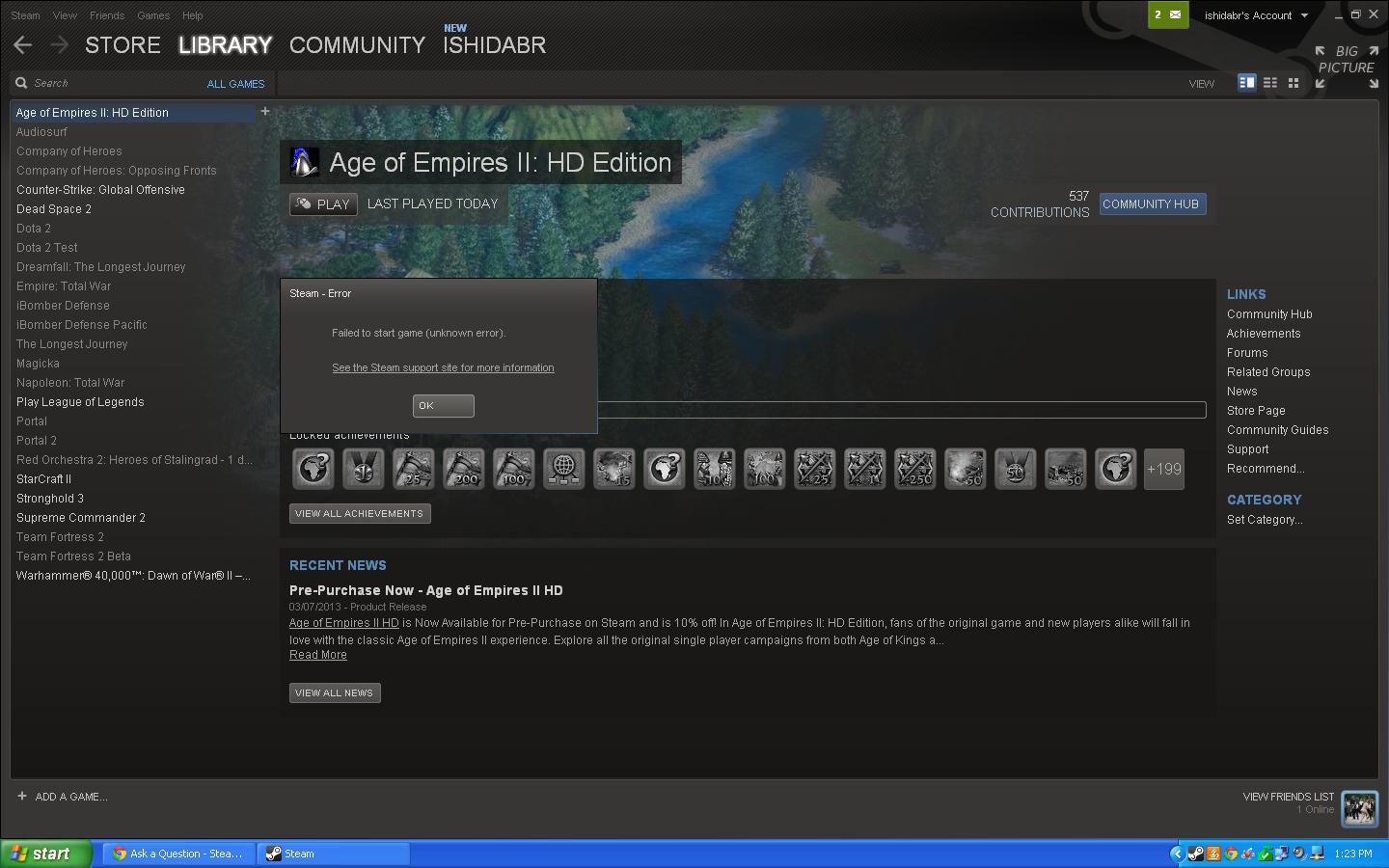Image resolution: width=1389 pixels, height=868 pixels.
Task: Switch library to list view
Action: [x=1270, y=83]
